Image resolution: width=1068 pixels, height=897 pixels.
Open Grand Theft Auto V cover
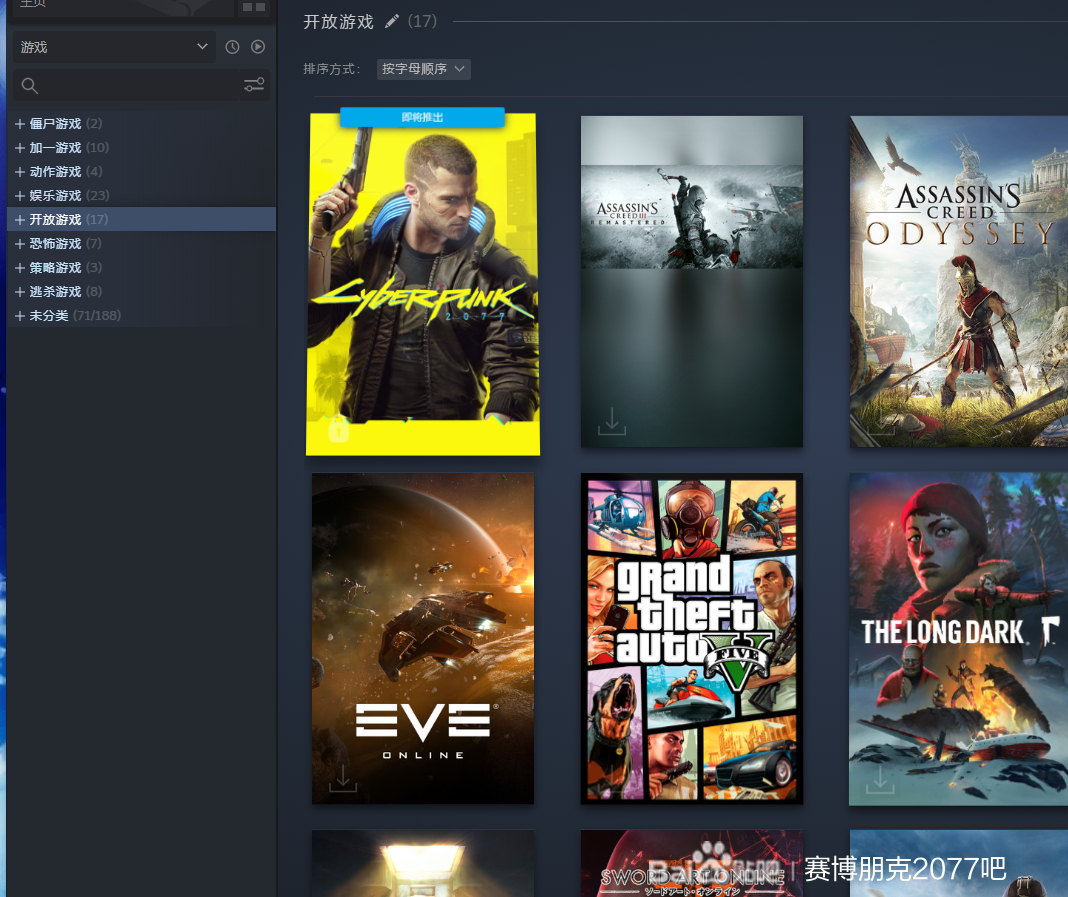(691, 639)
